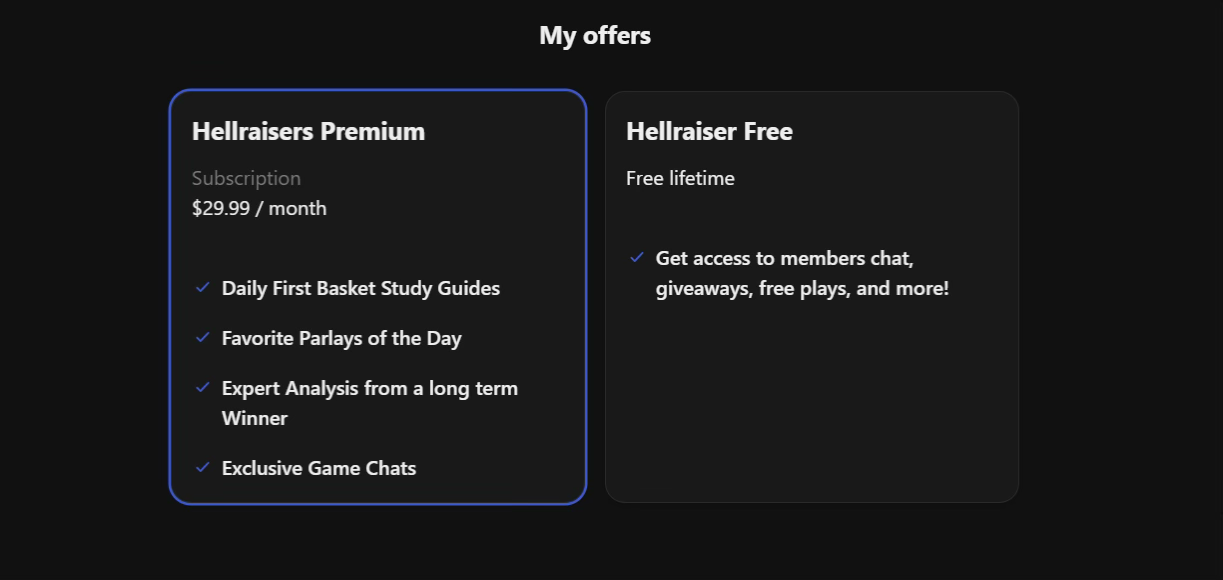Expand the Hellraisers Premium feature list
This screenshot has height=580, width=1223.
coord(378,296)
